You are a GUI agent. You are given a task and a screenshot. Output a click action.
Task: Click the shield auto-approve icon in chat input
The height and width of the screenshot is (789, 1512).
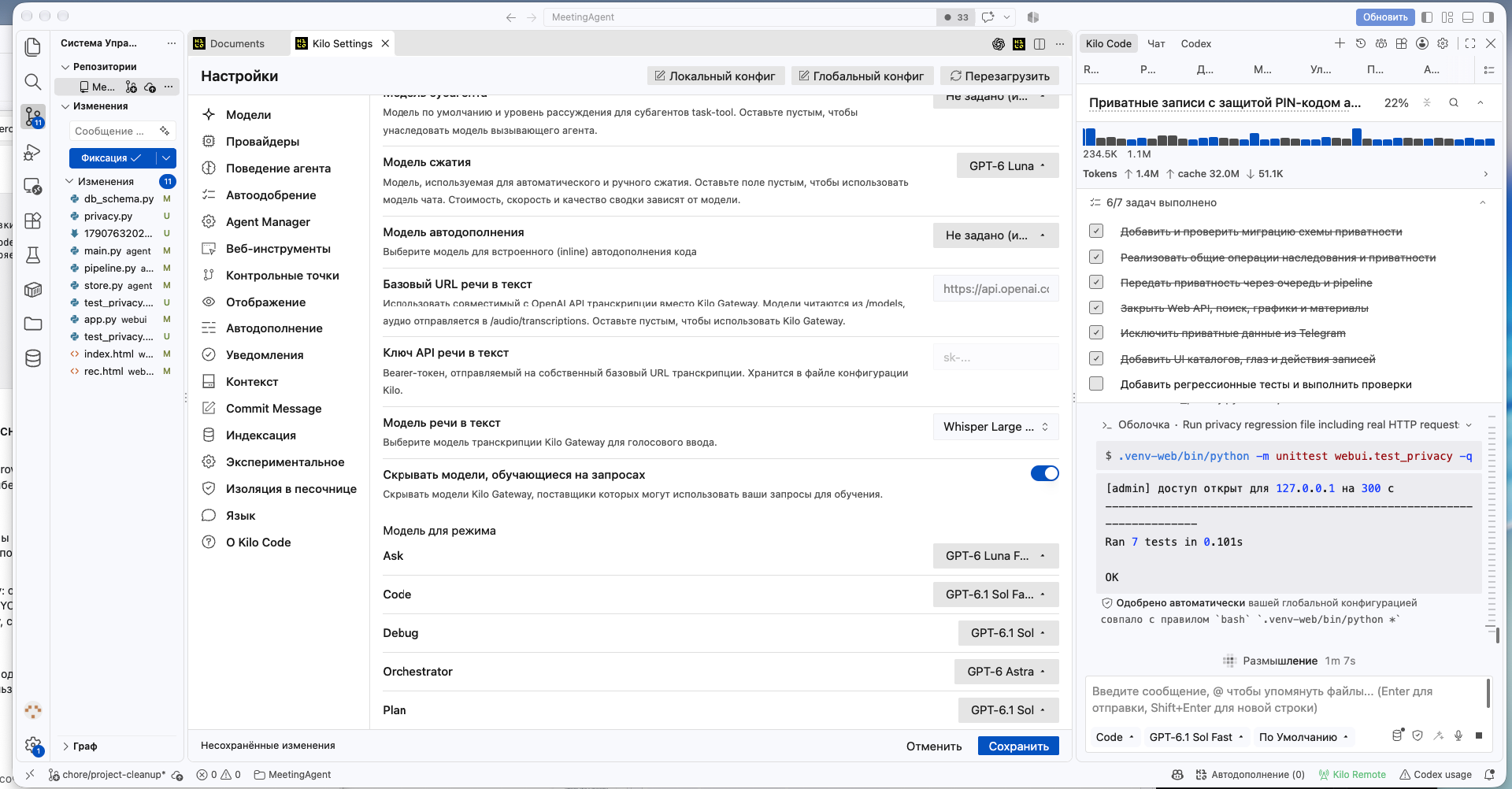(x=1417, y=735)
